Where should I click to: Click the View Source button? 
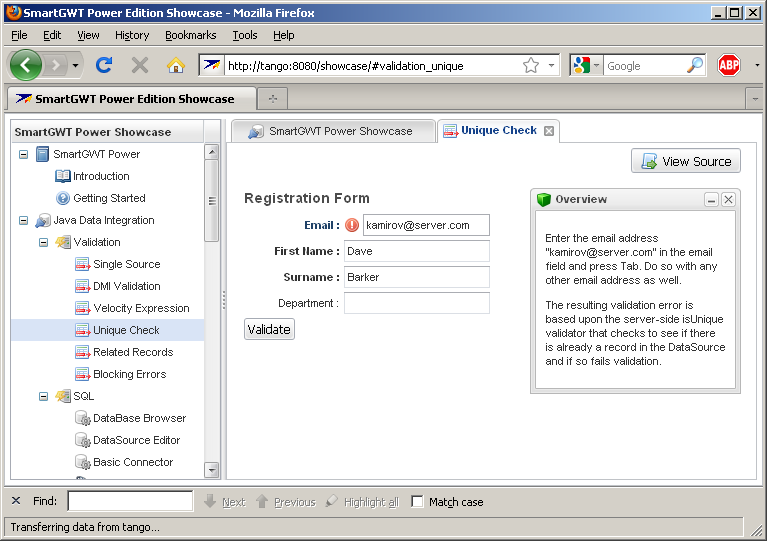point(686,161)
